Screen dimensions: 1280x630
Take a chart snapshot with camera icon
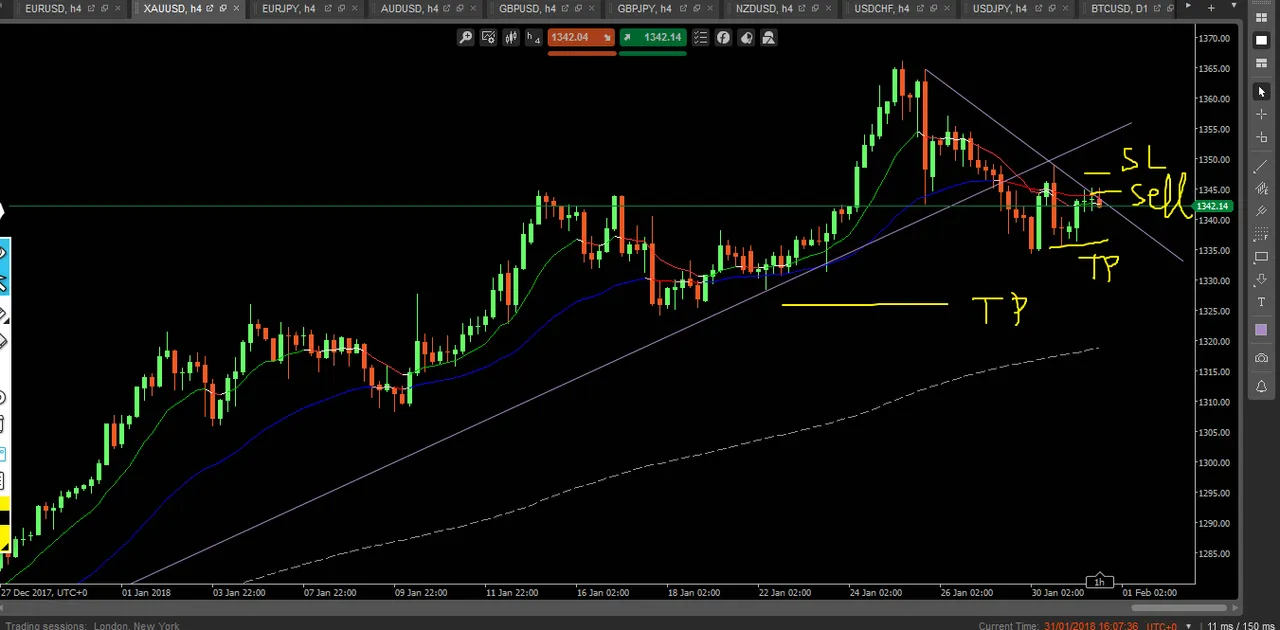coord(1261,358)
